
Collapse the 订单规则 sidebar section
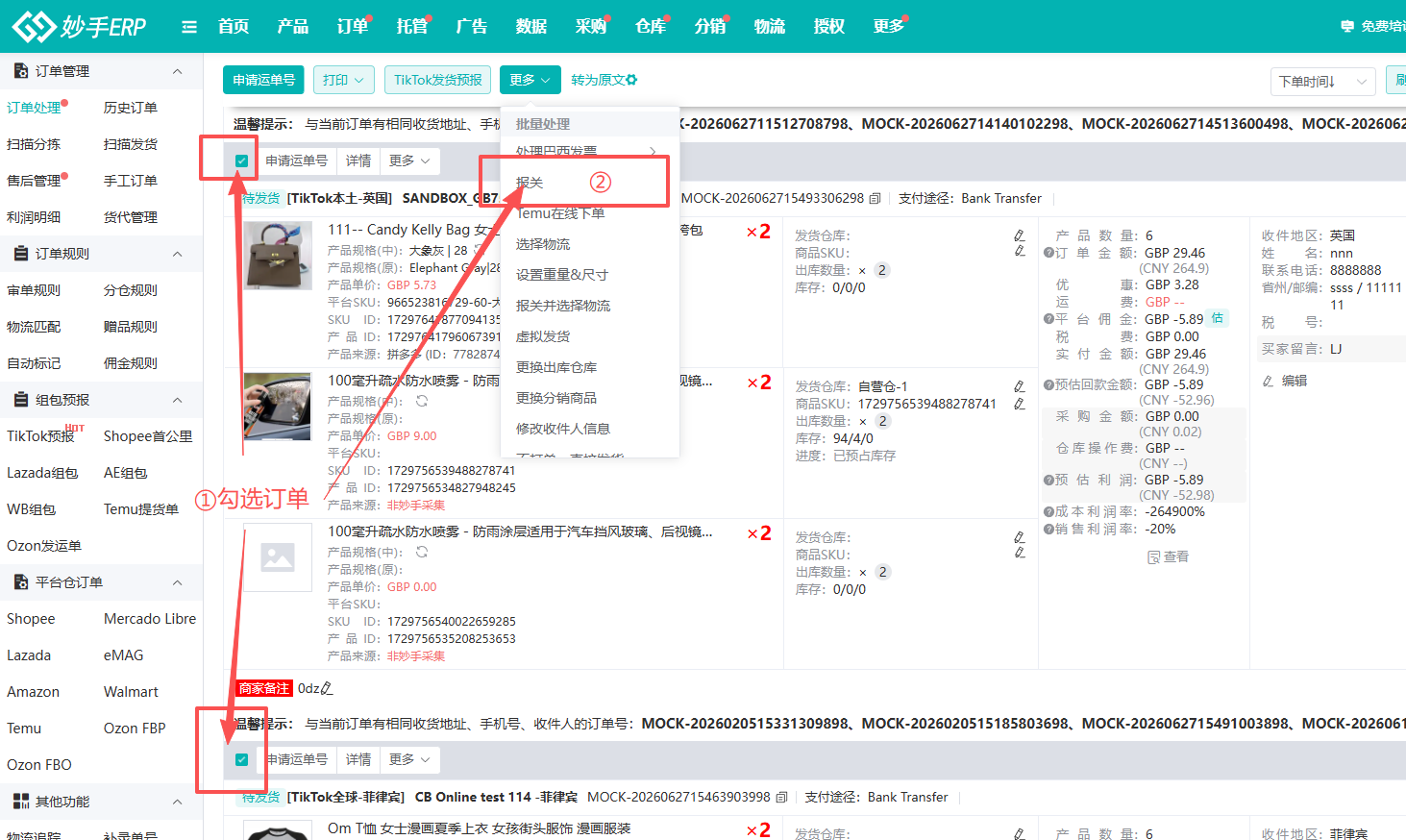(177, 254)
